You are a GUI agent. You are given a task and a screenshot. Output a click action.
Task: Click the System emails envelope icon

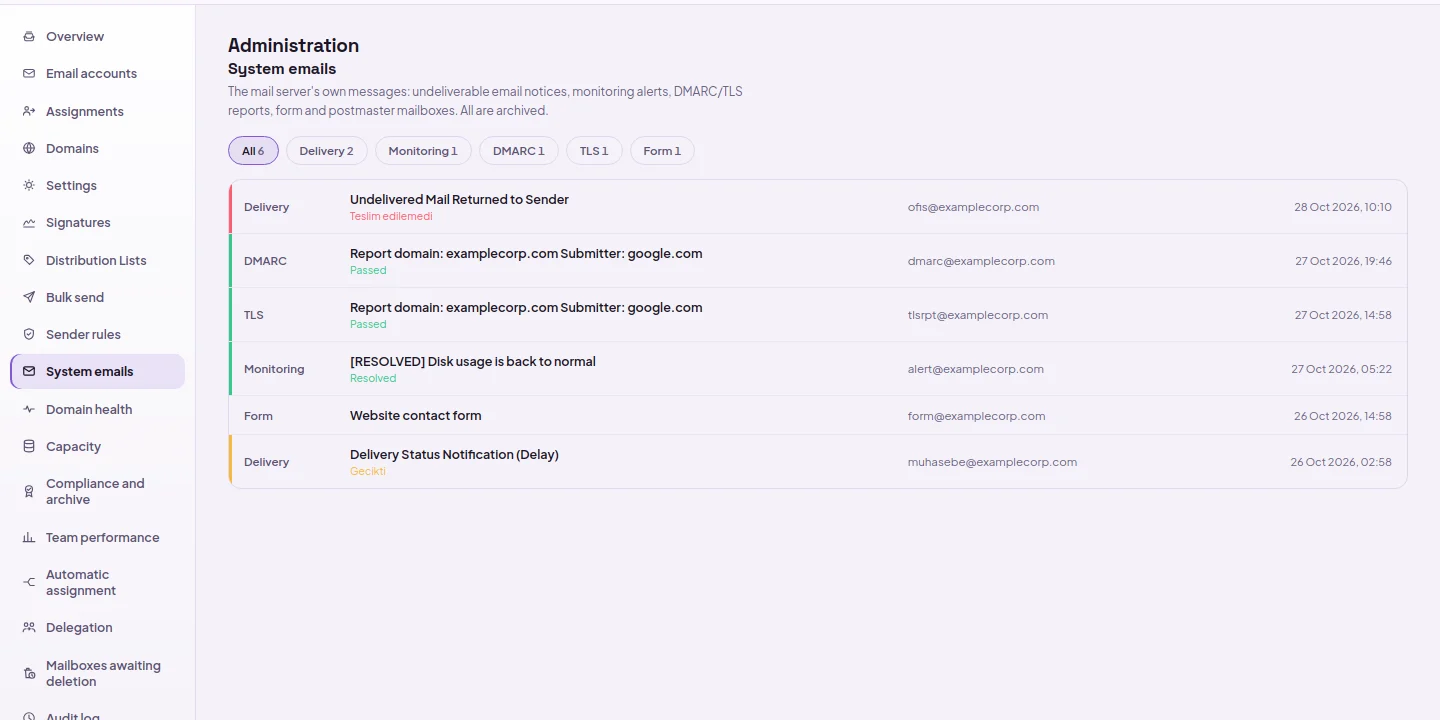point(29,372)
